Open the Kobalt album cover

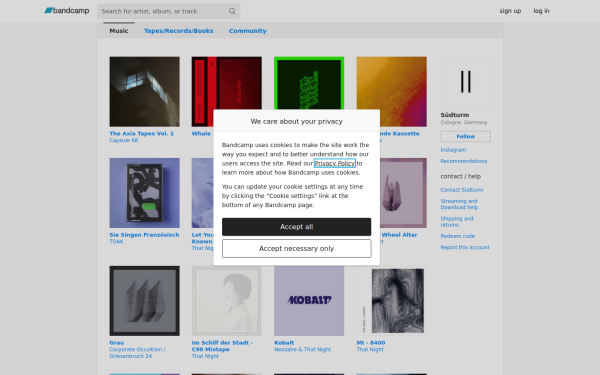click(309, 301)
